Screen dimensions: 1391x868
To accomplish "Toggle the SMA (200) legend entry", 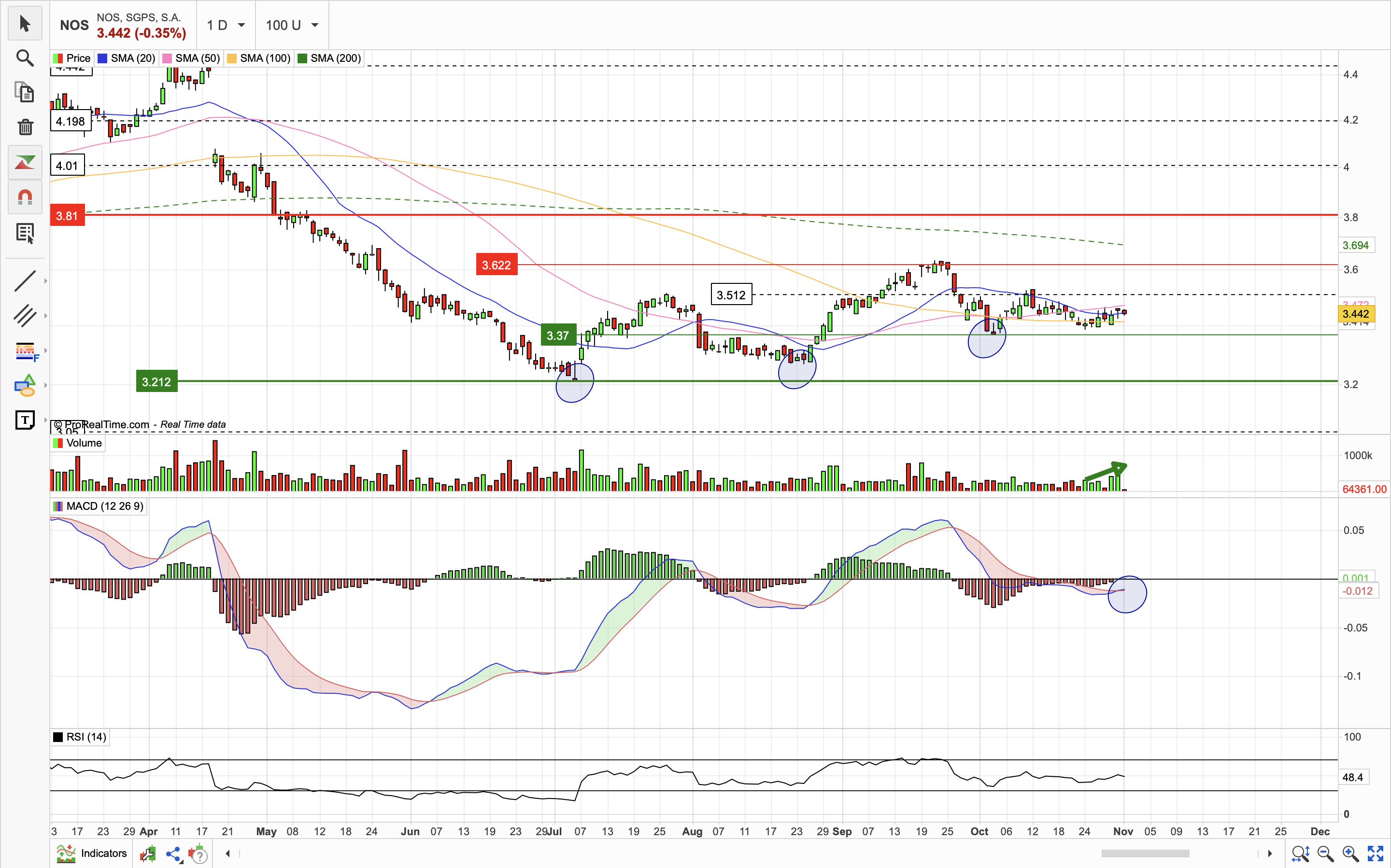I will [x=330, y=58].
